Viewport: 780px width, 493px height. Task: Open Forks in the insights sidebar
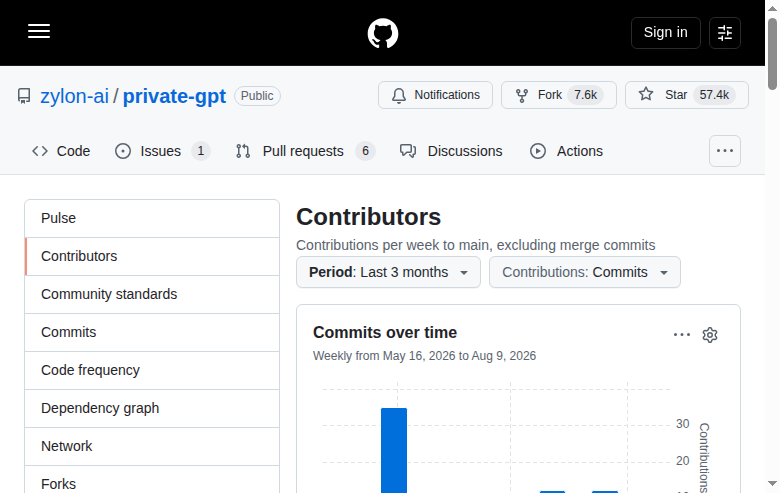click(152, 481)
